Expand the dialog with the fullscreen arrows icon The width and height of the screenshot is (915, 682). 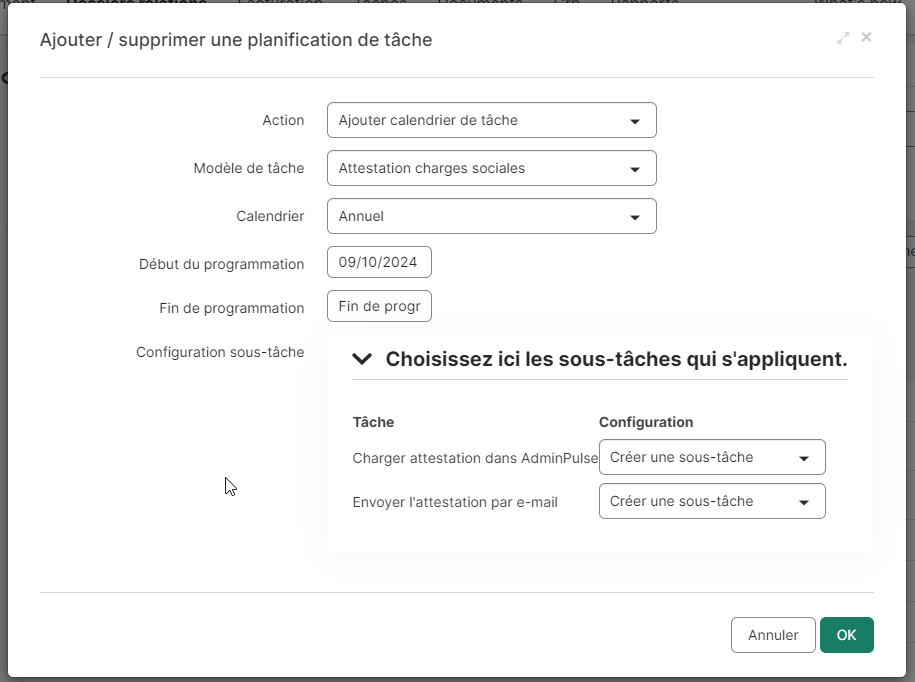843,39
